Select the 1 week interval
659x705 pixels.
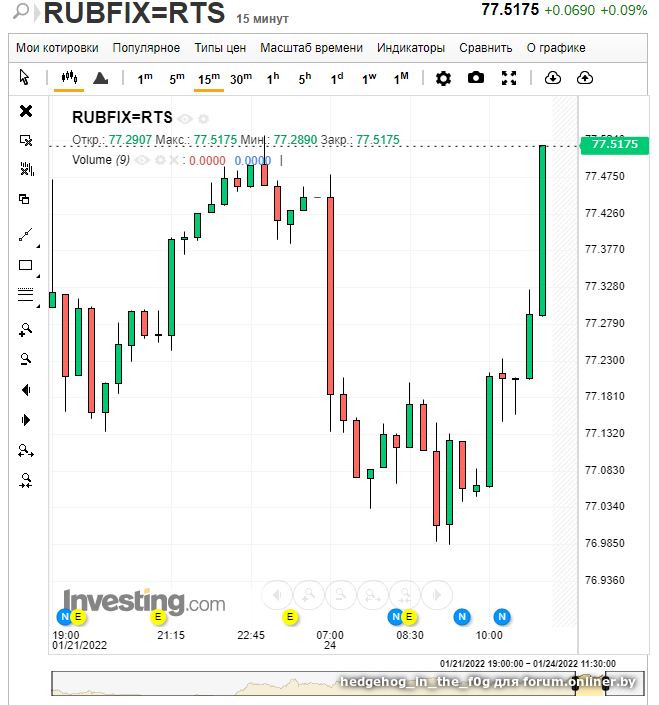coord(369,79)
